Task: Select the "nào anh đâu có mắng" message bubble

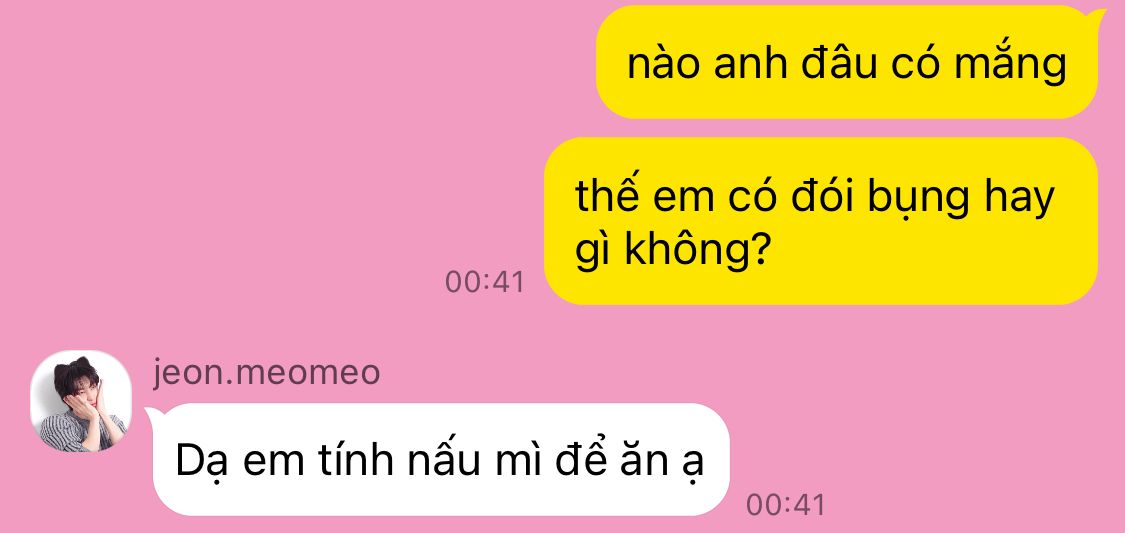Action: coord(847,62)
